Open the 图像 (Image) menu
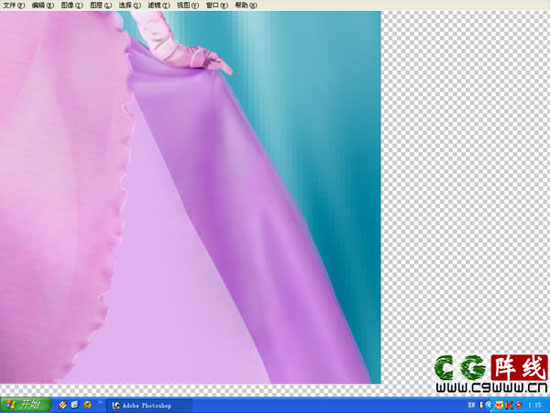550x413 pixels. coord(72,5)
